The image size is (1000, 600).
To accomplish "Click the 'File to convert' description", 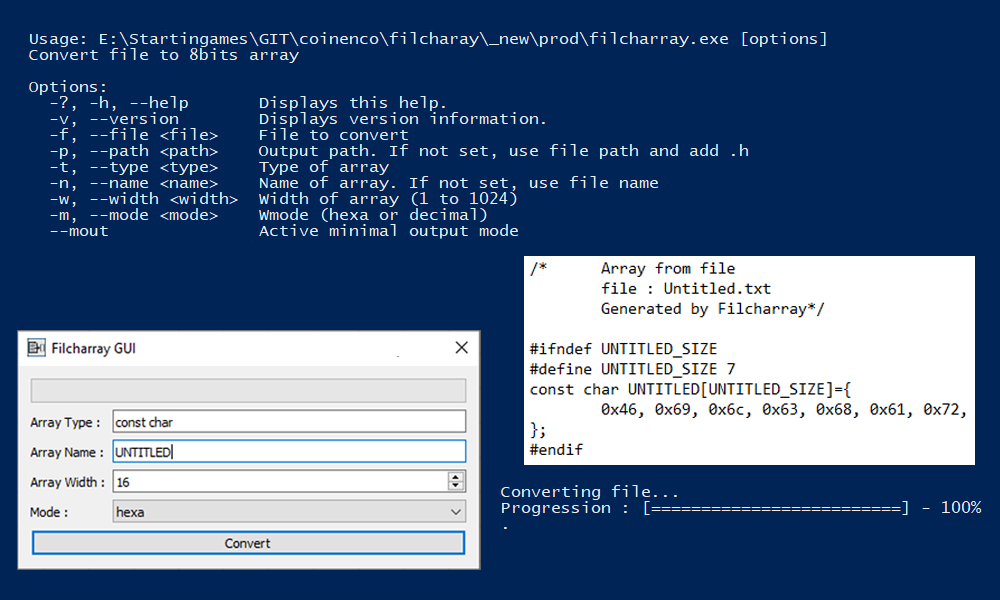I will click(x=334, y=135).
